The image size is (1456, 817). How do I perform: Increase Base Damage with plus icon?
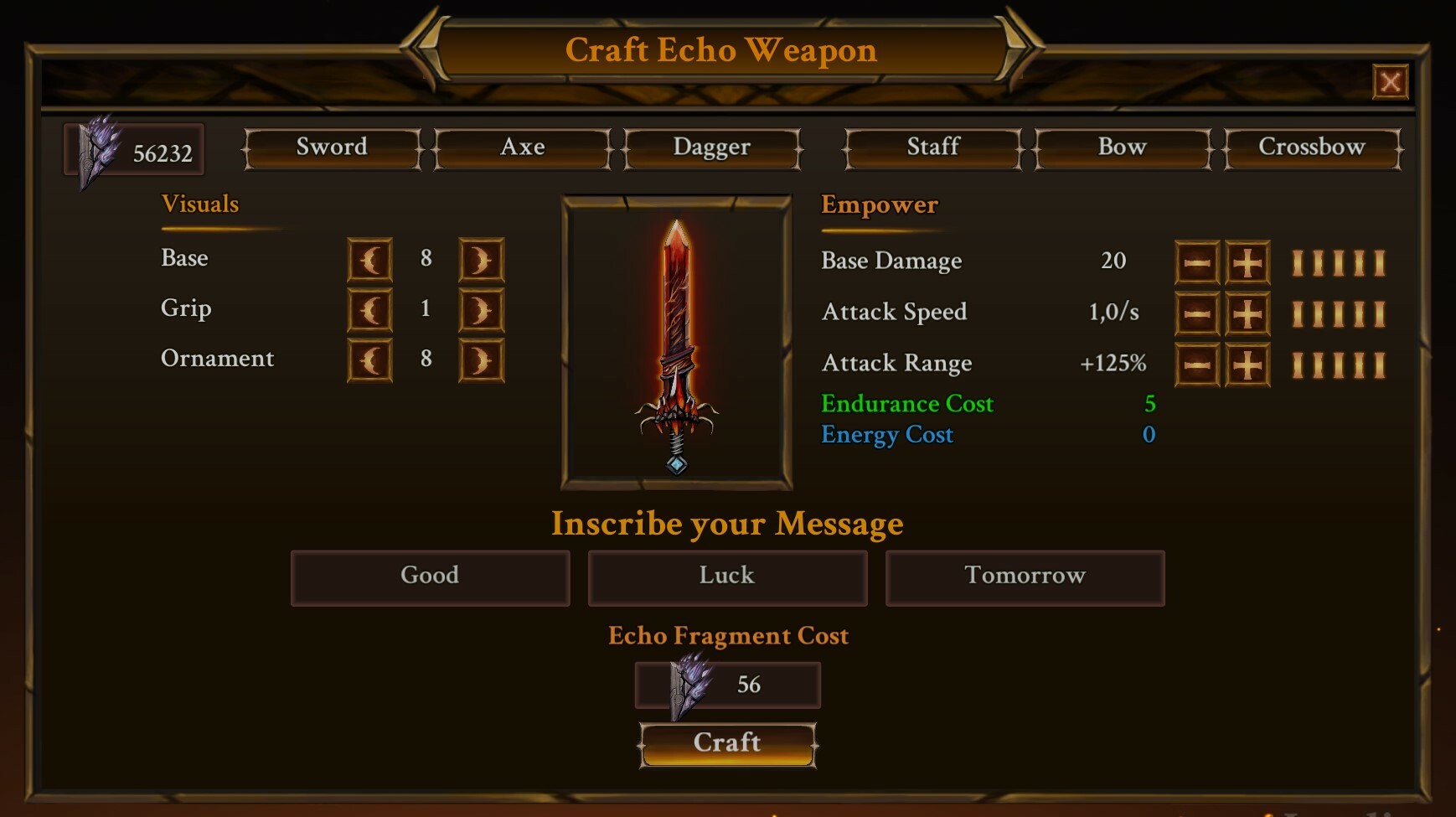click(x=1247, y=263)
